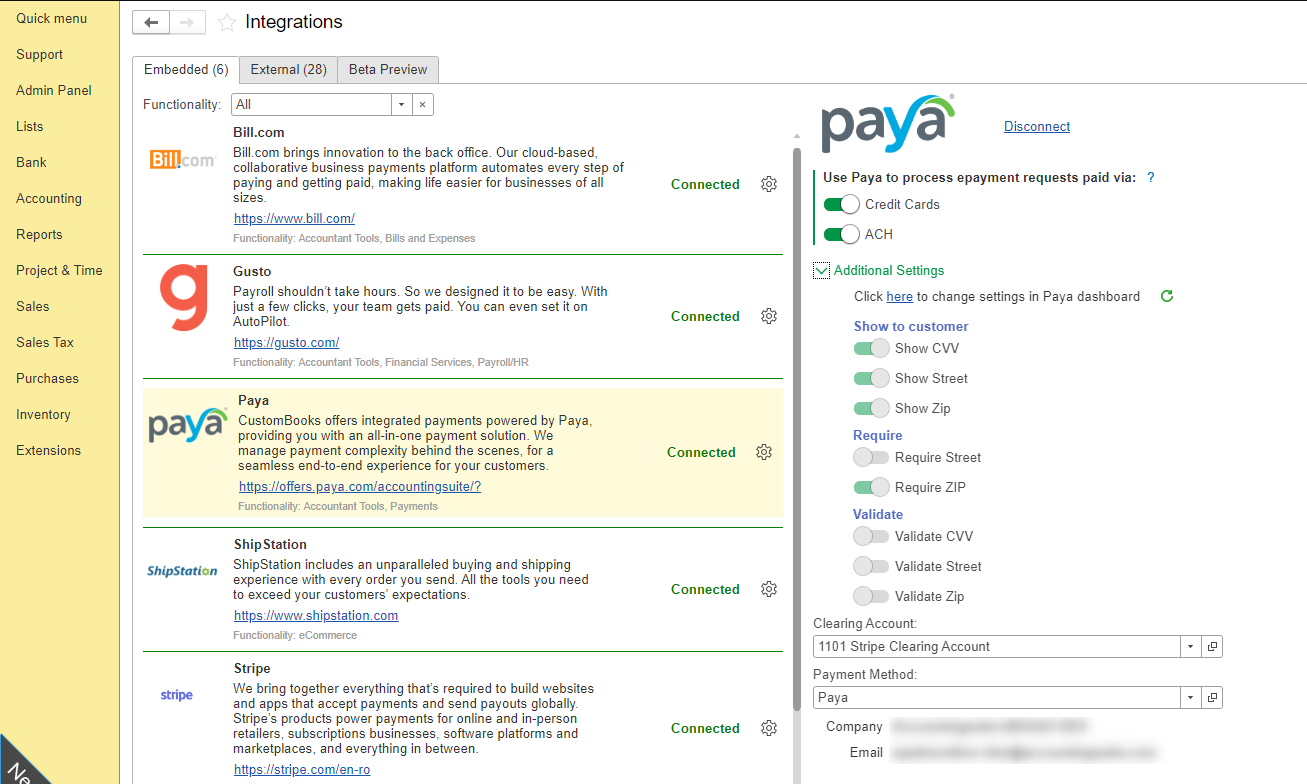Open the Payment Method dropdown arrow

(1190, 697)
